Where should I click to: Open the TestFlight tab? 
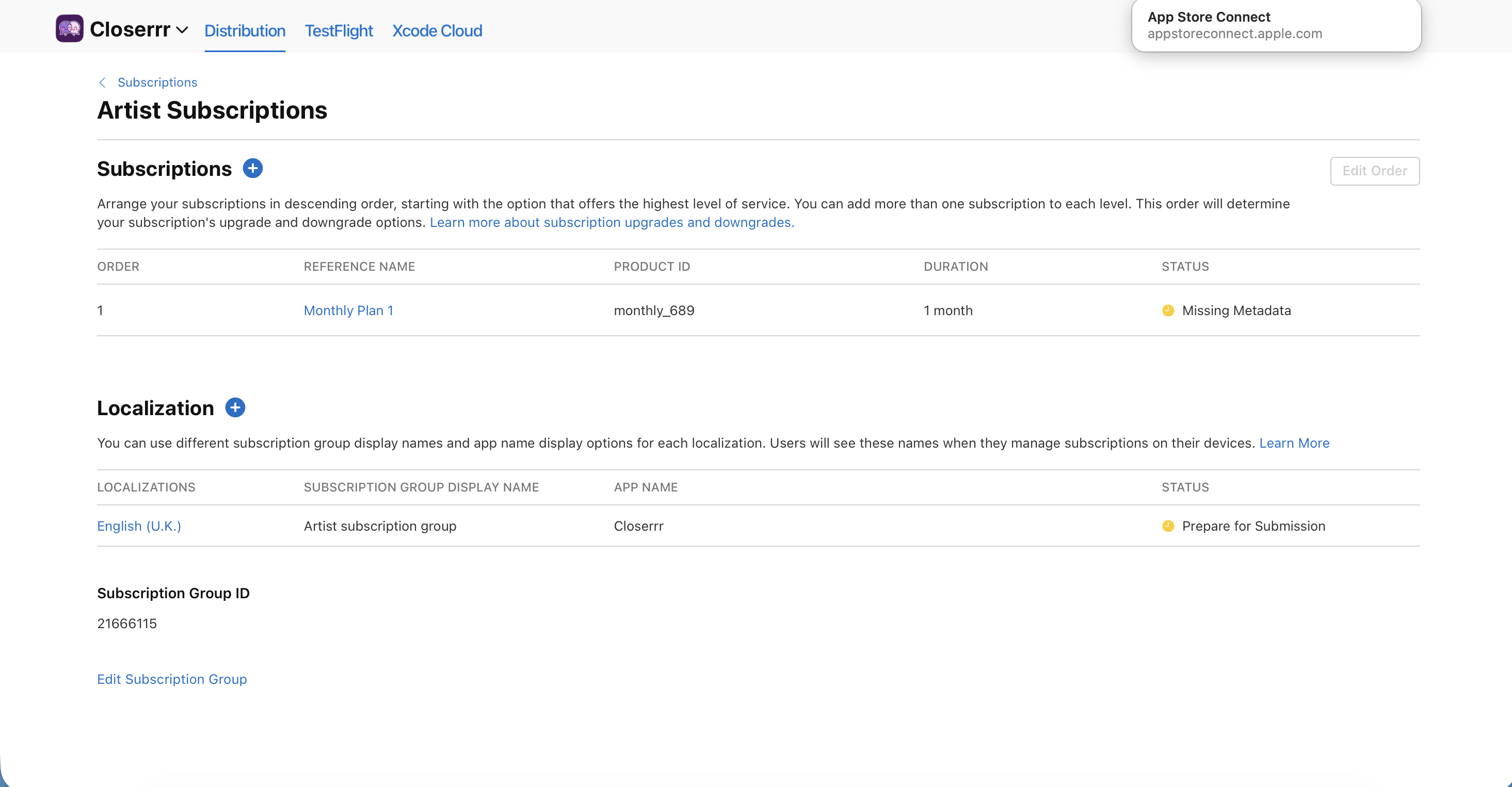(339, 30)
